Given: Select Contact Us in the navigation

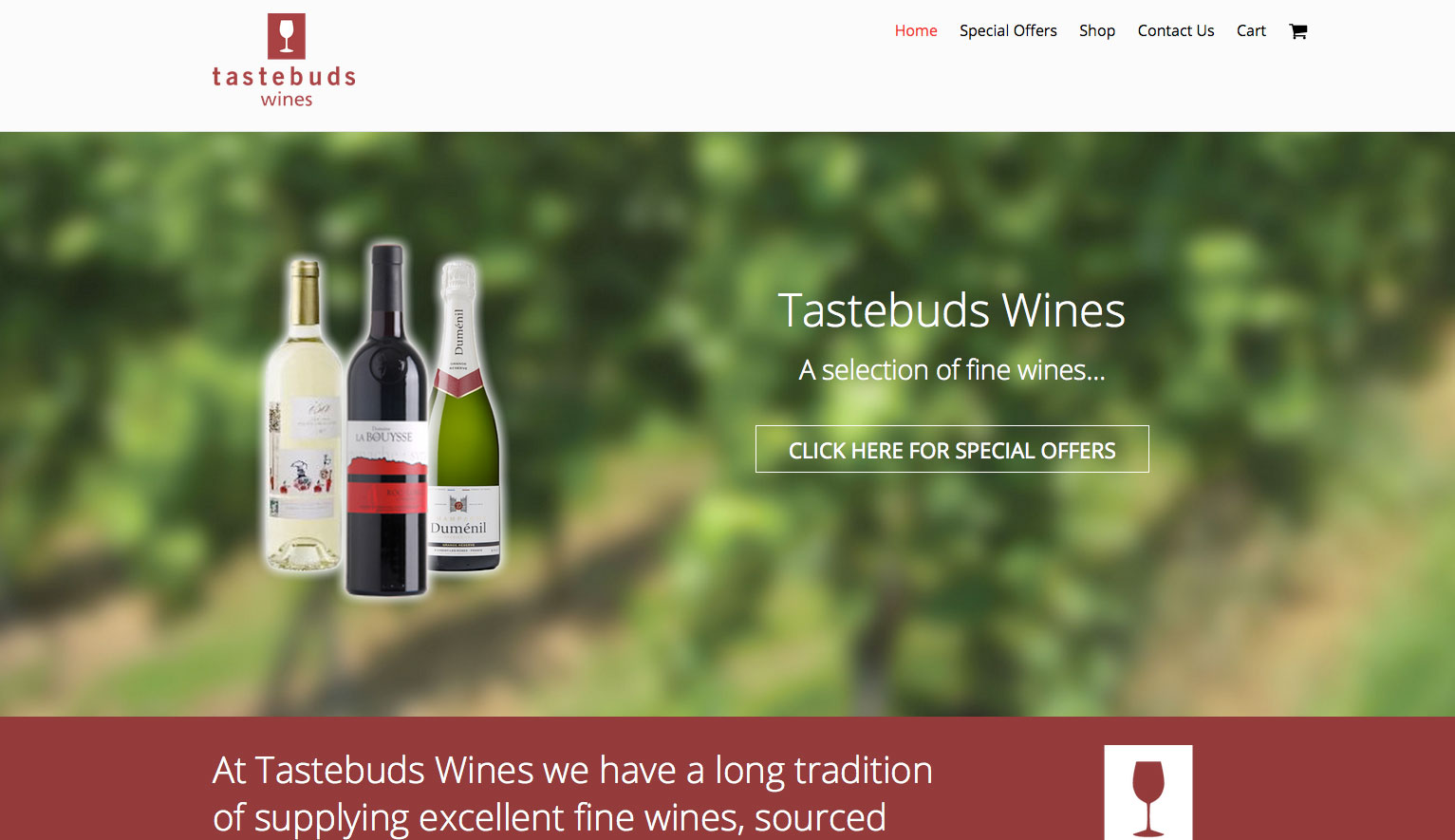Looking at the screenshot, I should 1176,30.
